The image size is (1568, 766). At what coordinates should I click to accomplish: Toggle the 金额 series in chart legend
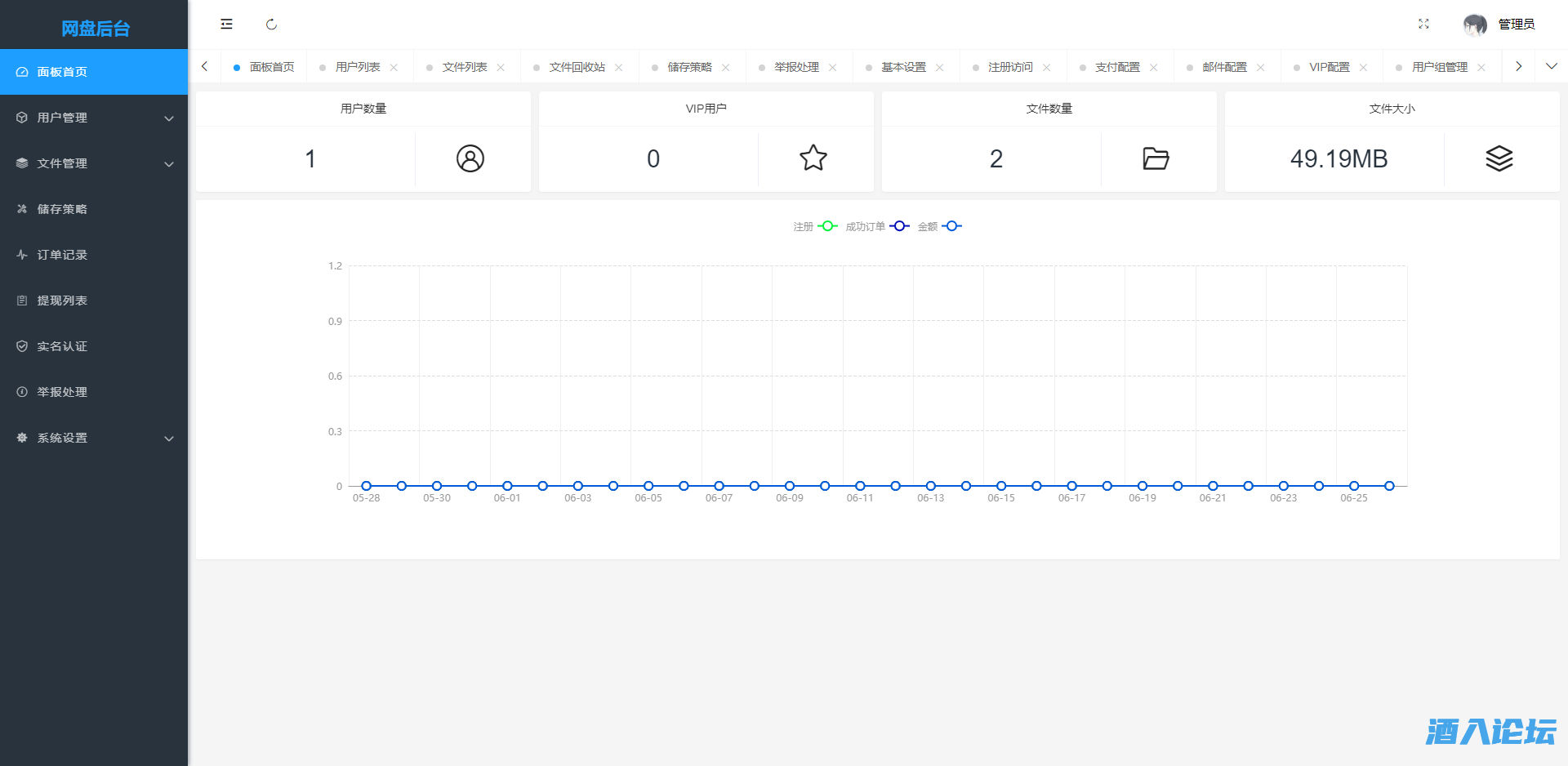(x=939, y=226)
